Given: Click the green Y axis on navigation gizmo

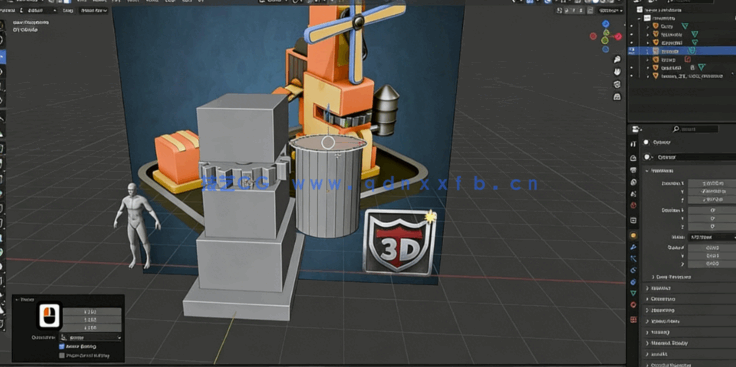Looking at the screenshot, I should [606, 33].
